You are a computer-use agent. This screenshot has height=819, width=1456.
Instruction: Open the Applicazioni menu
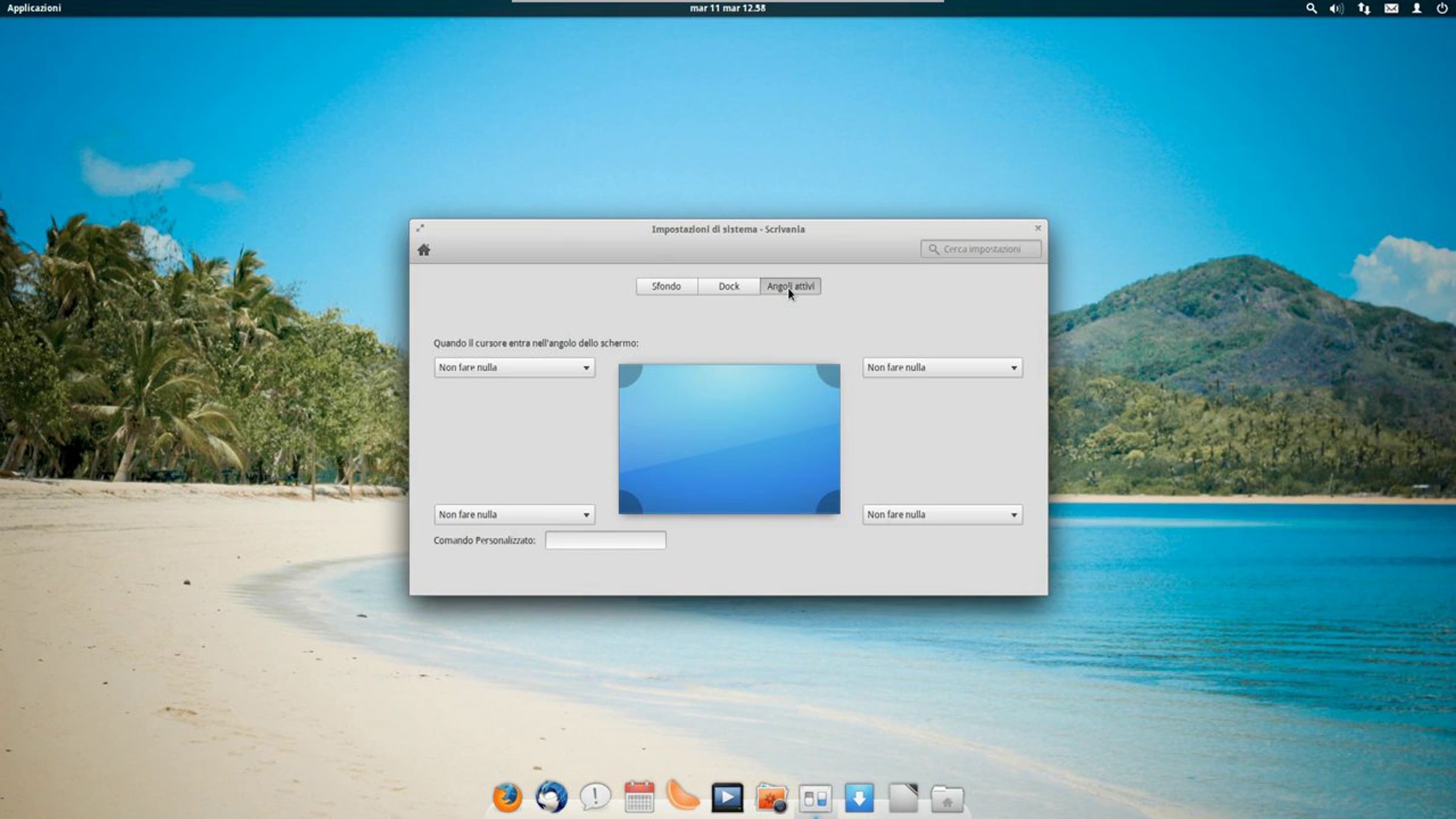[x=34, y=8]
